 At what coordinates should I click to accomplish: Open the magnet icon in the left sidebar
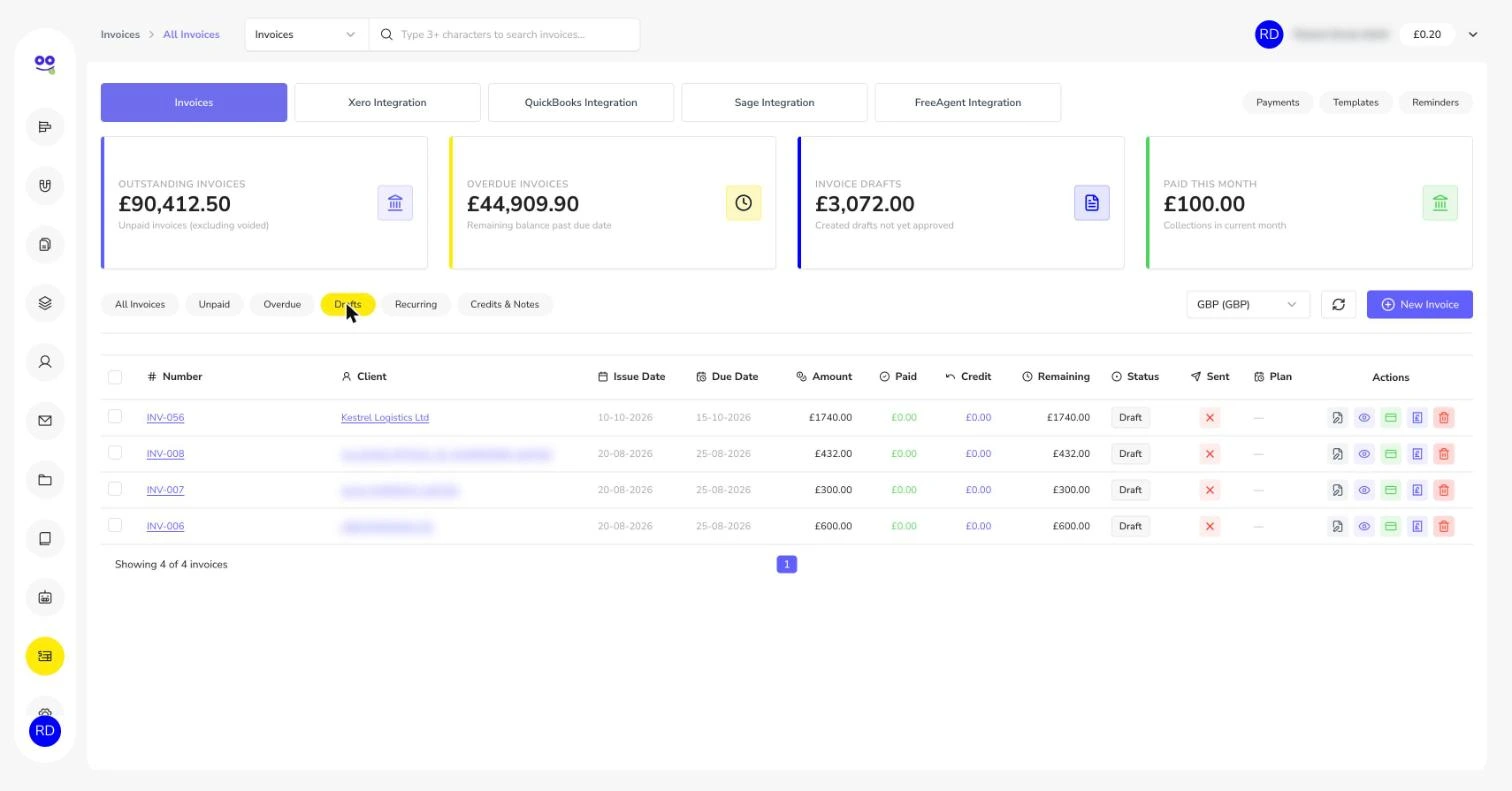45,186
